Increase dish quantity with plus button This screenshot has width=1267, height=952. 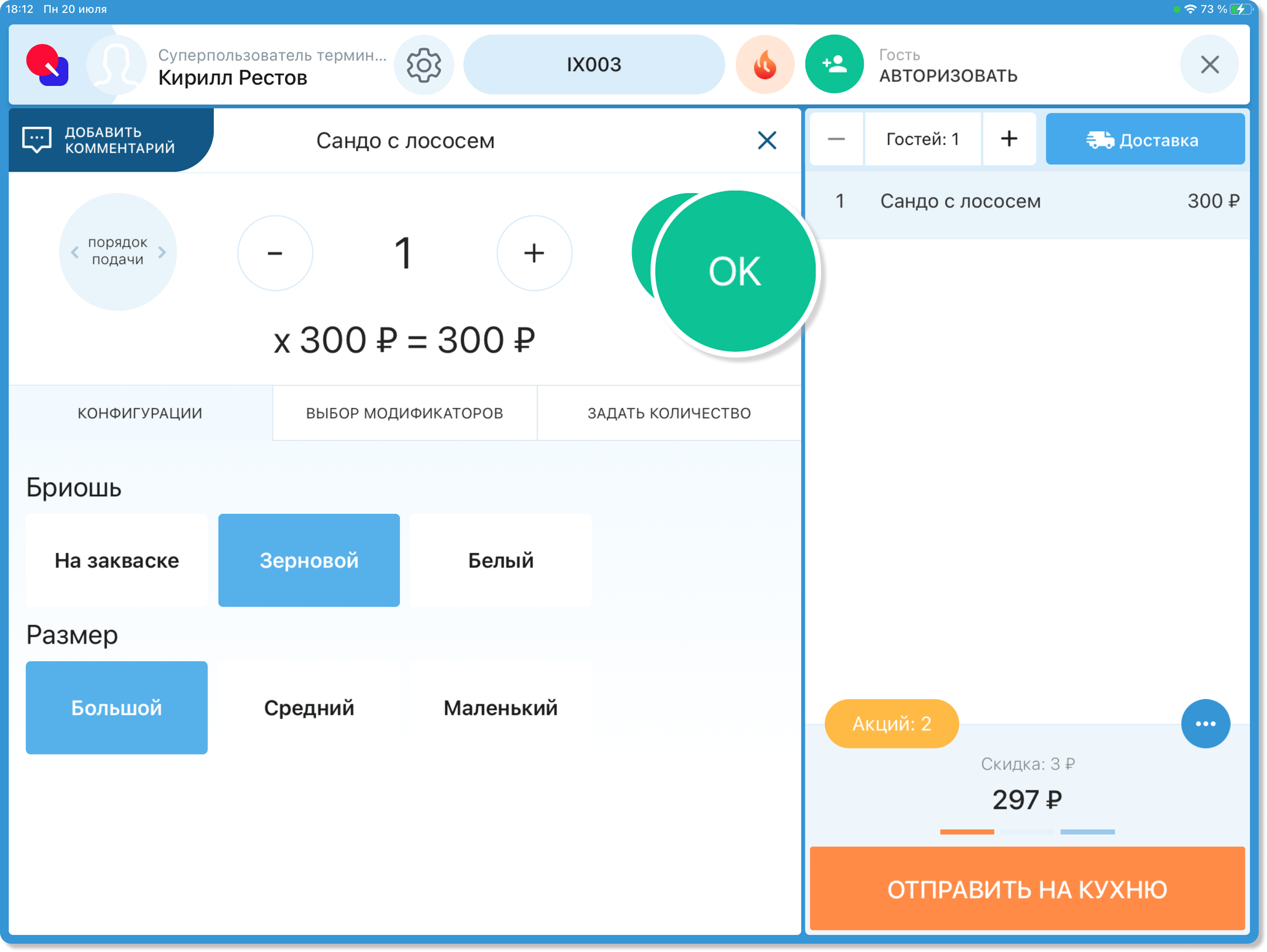pyautogui.click(x=534, y=253)
